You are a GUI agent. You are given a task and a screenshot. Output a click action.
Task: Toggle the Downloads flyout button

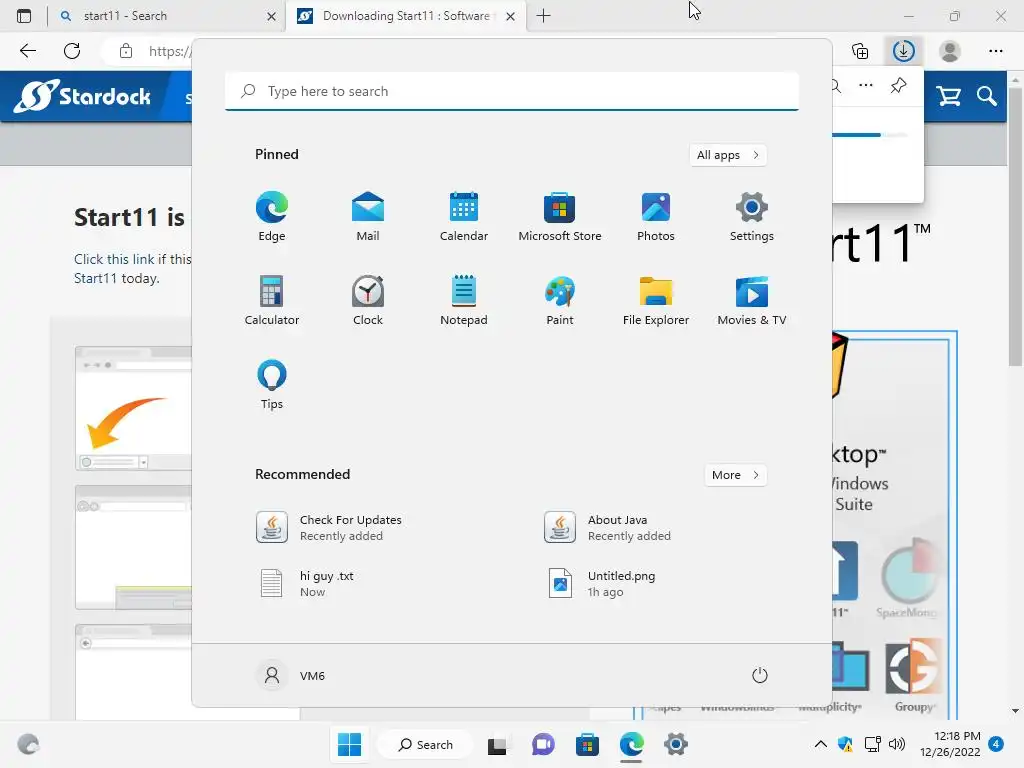point(904,51)
